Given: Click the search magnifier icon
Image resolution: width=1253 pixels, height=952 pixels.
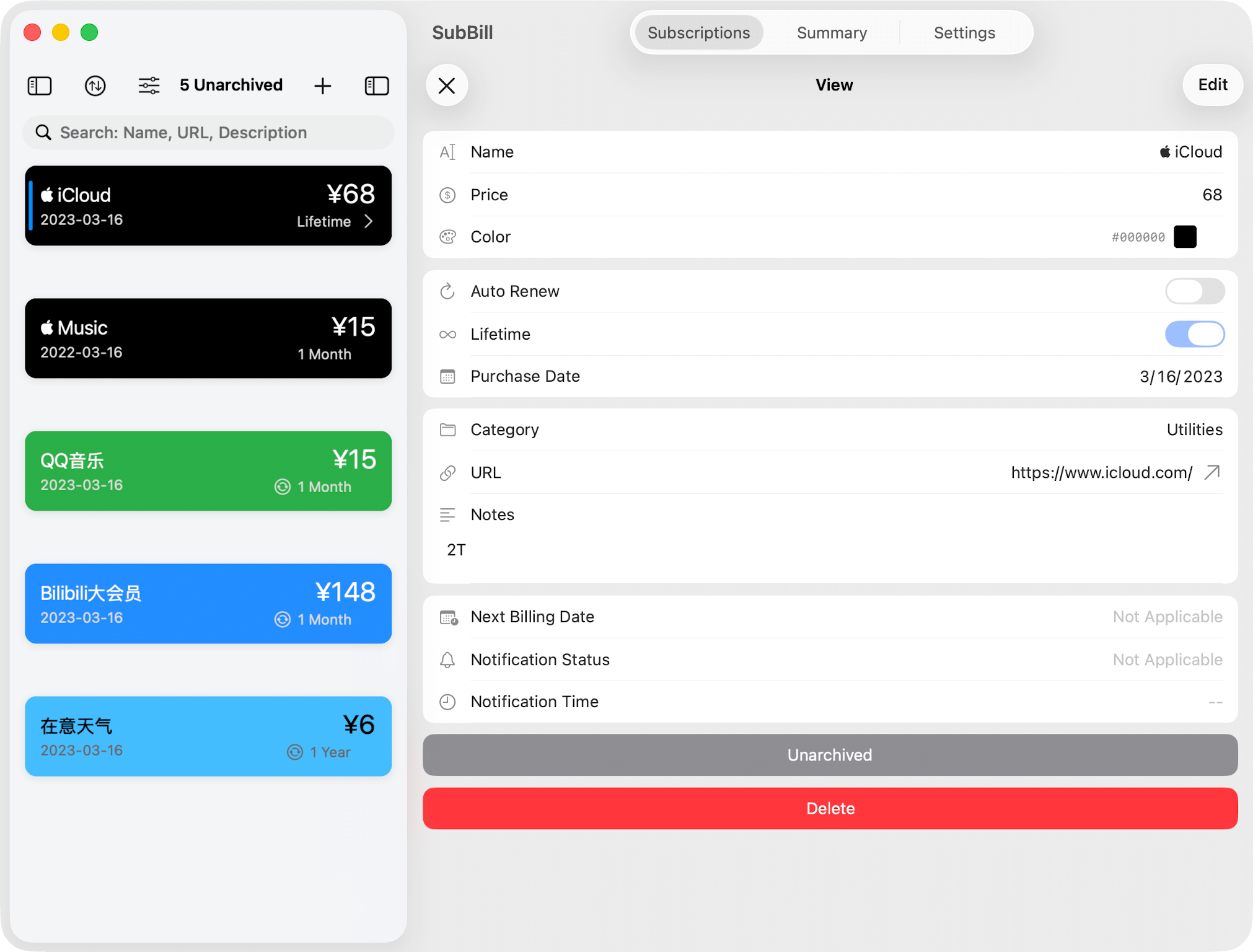Looking at the screenshot, I should (43, 132).
